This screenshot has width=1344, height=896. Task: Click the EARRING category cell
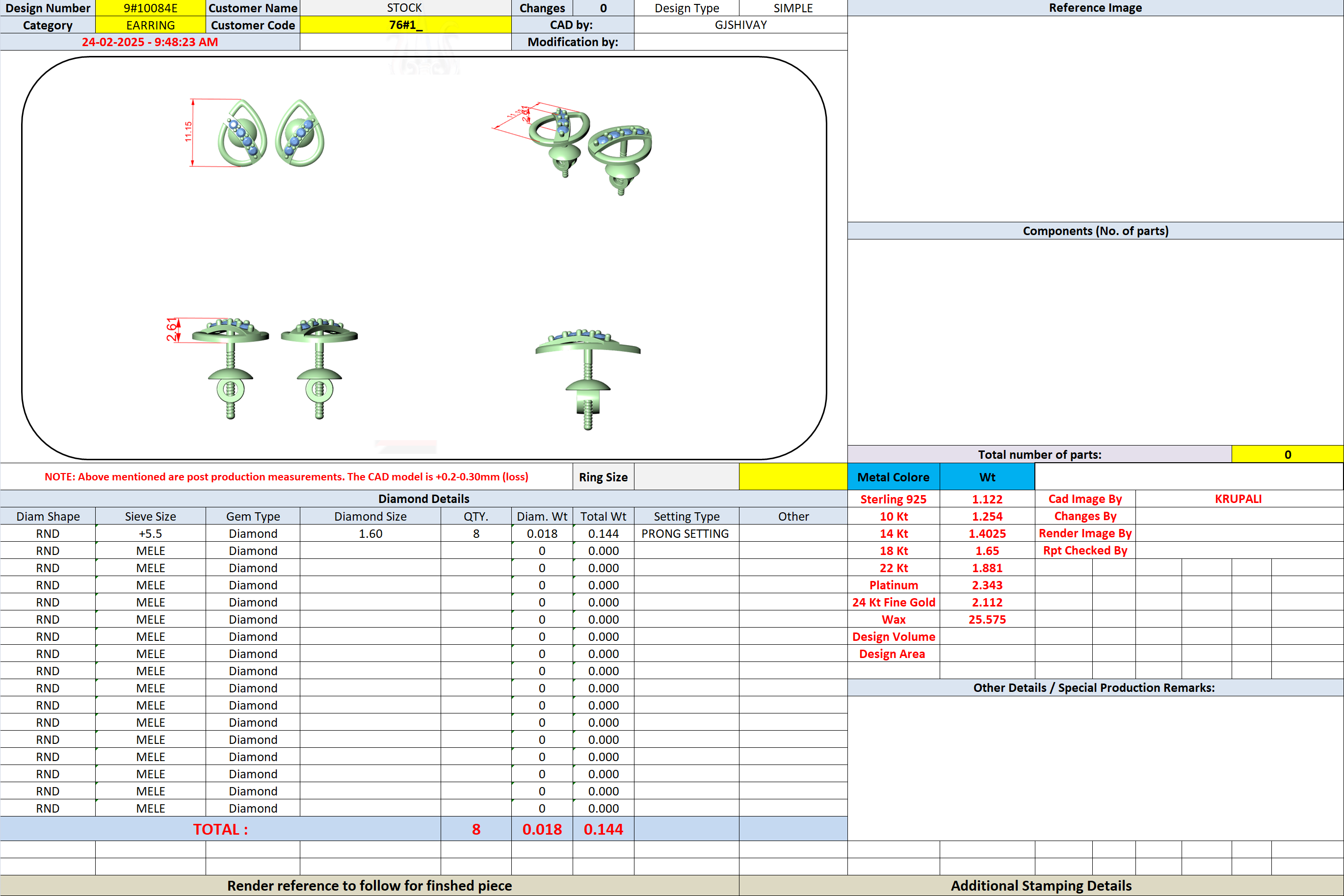150,25
